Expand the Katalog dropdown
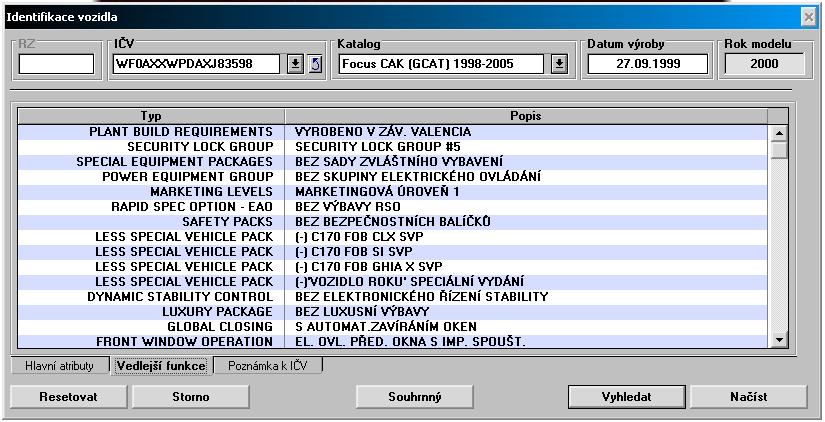 point(559,64)
